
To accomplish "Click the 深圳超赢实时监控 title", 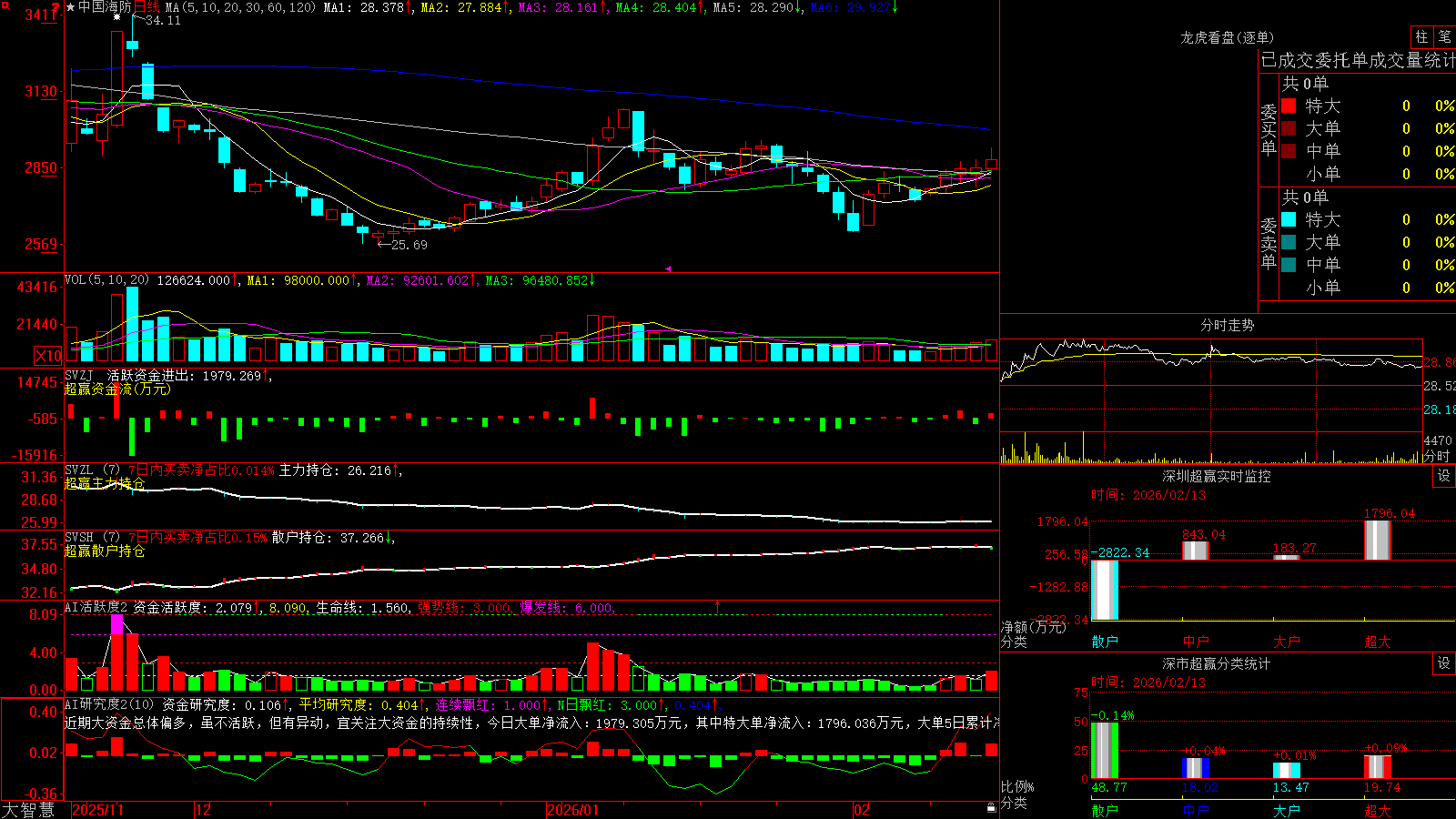I will [1217, 476].
